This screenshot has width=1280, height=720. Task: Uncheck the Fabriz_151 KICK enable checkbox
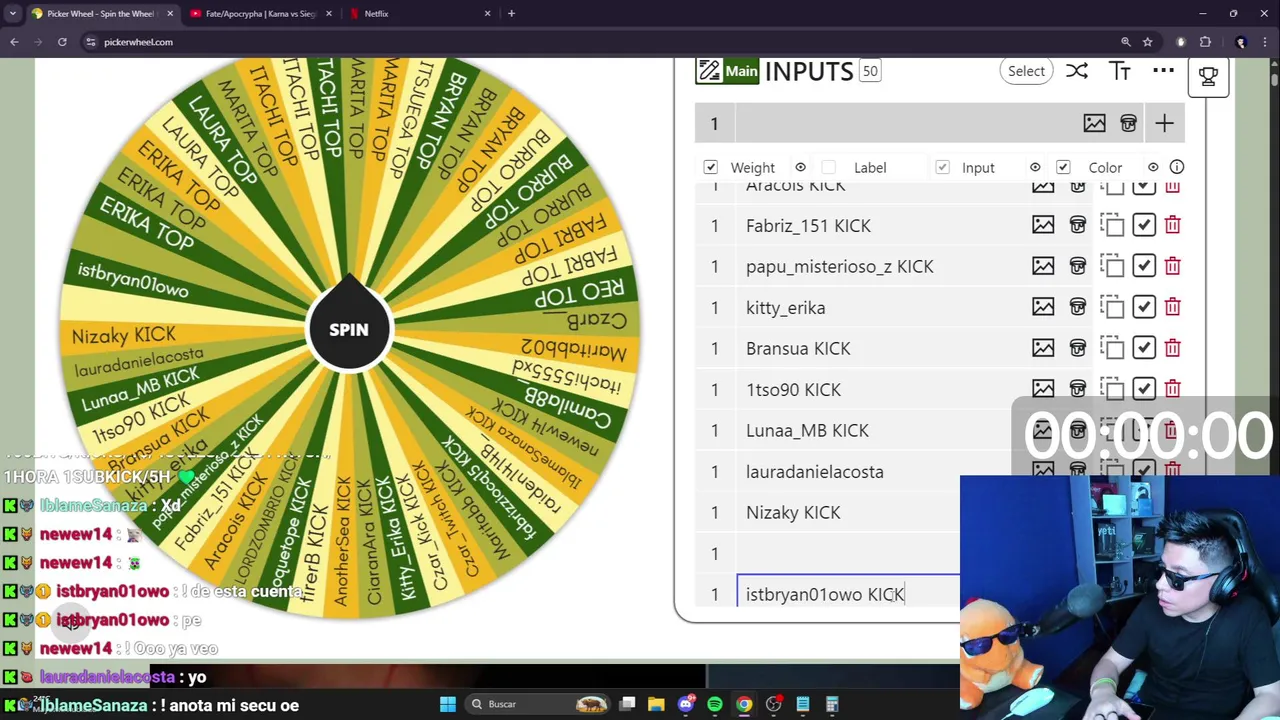[x=1144, y=225]
